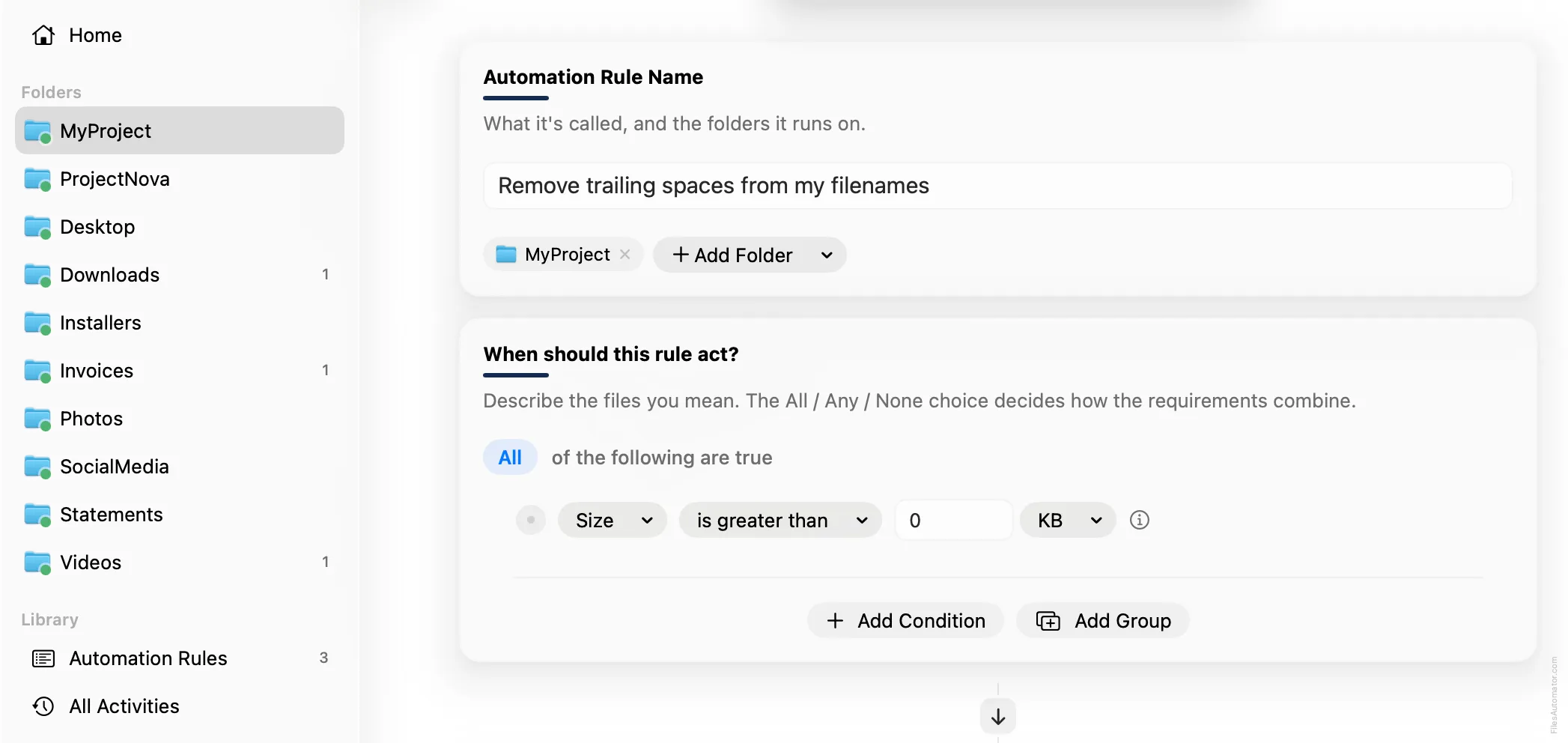Image resolution: width=1568 pixels, height=743 pixels.
Task: Open the KB unit dropdown
Action: pyautogui.click(x=1068, y=521)
